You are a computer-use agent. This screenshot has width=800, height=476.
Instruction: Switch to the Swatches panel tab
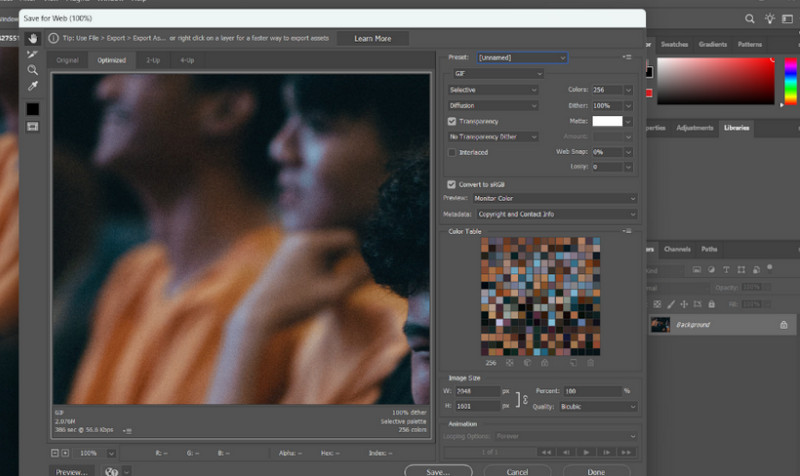tap(674, 44)
